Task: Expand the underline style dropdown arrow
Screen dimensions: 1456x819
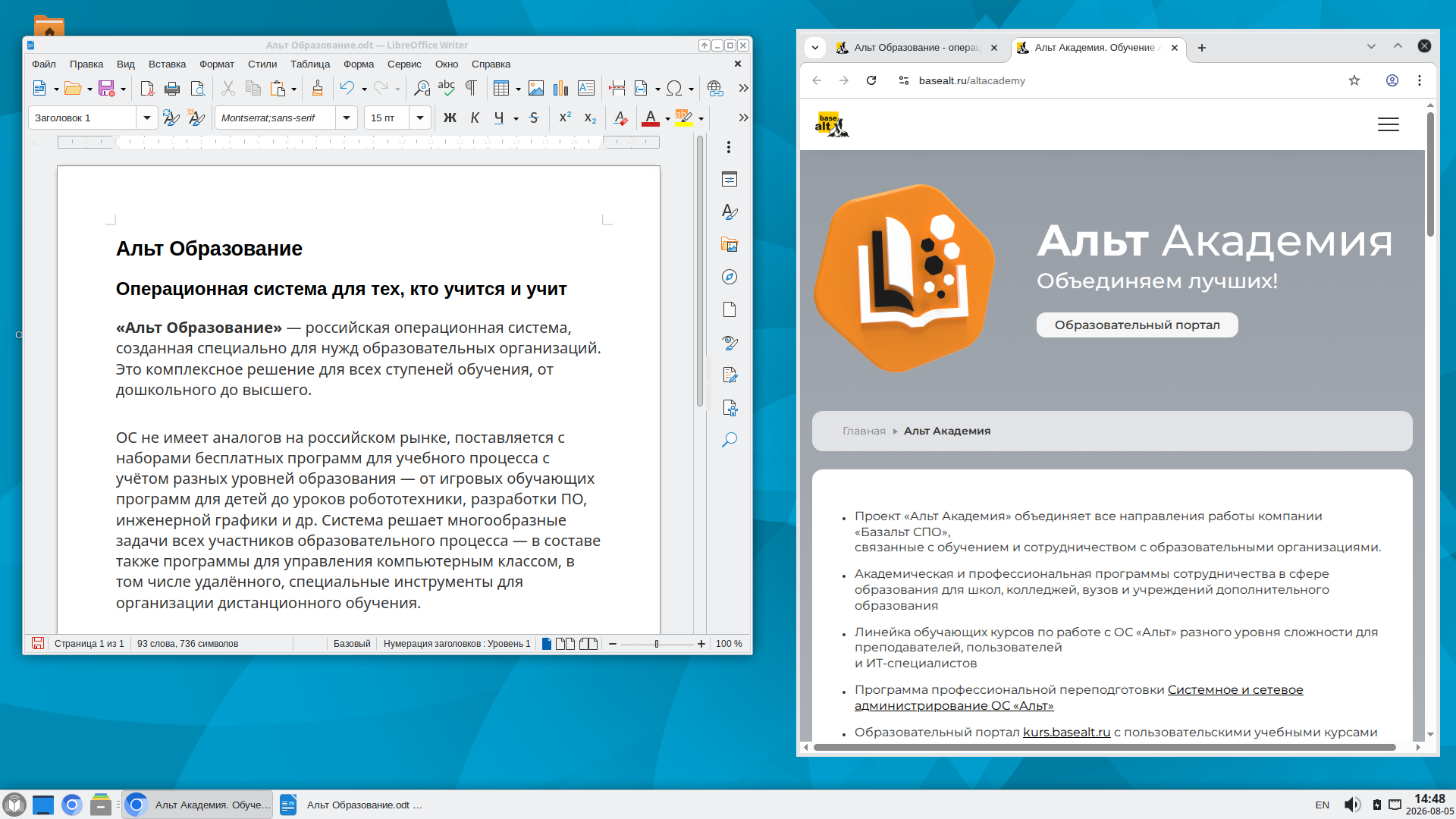Action: [516, 118]
